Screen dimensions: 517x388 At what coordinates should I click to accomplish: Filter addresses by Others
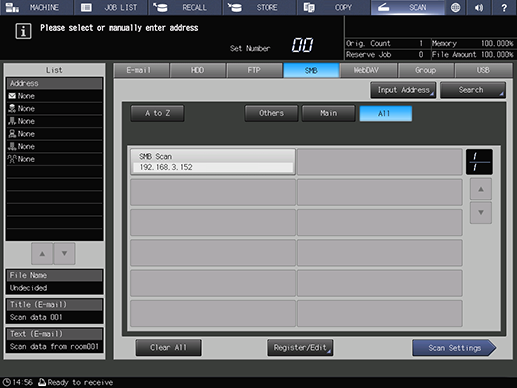(x=271, y=113)
